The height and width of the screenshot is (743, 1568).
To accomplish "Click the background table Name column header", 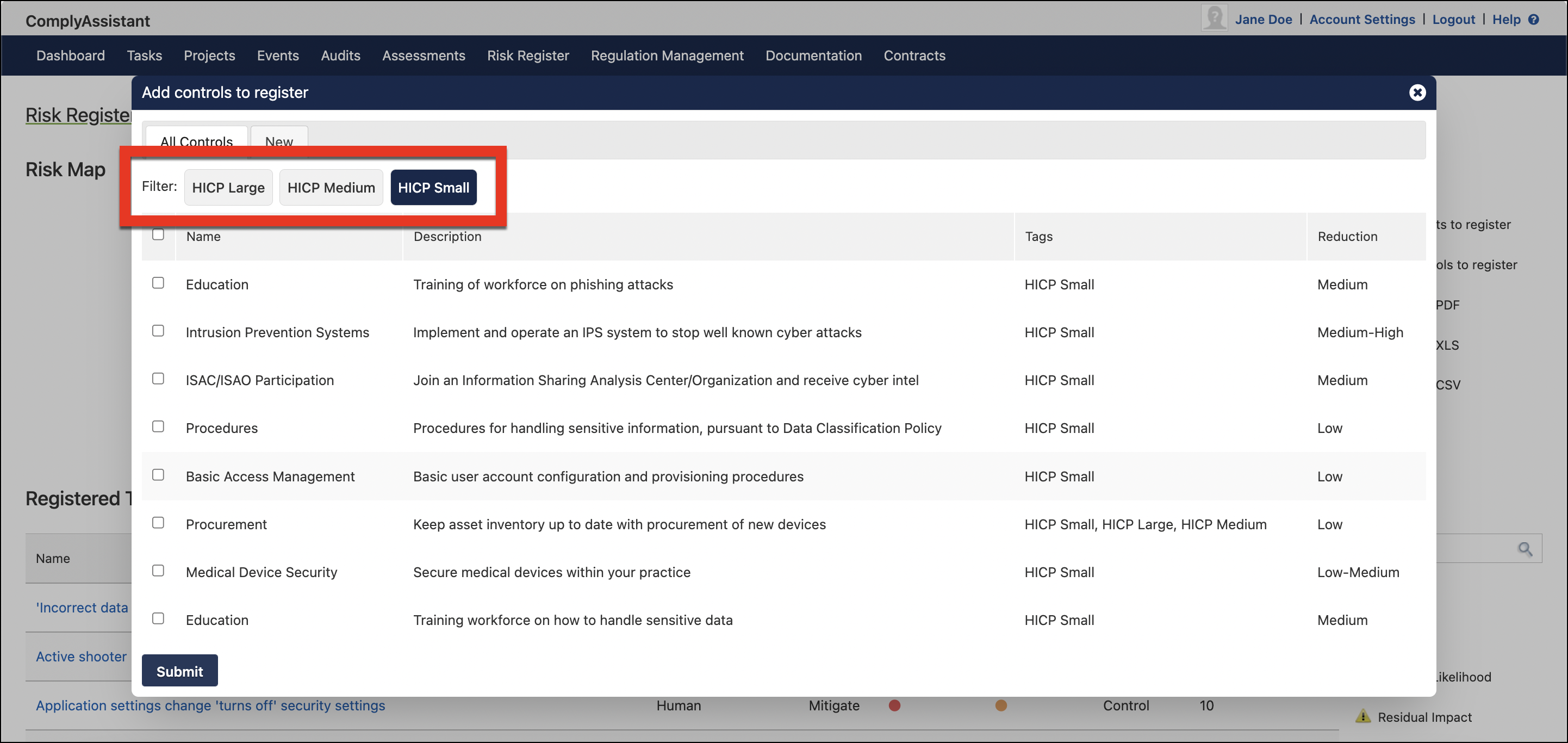I will tap(53, 559).
